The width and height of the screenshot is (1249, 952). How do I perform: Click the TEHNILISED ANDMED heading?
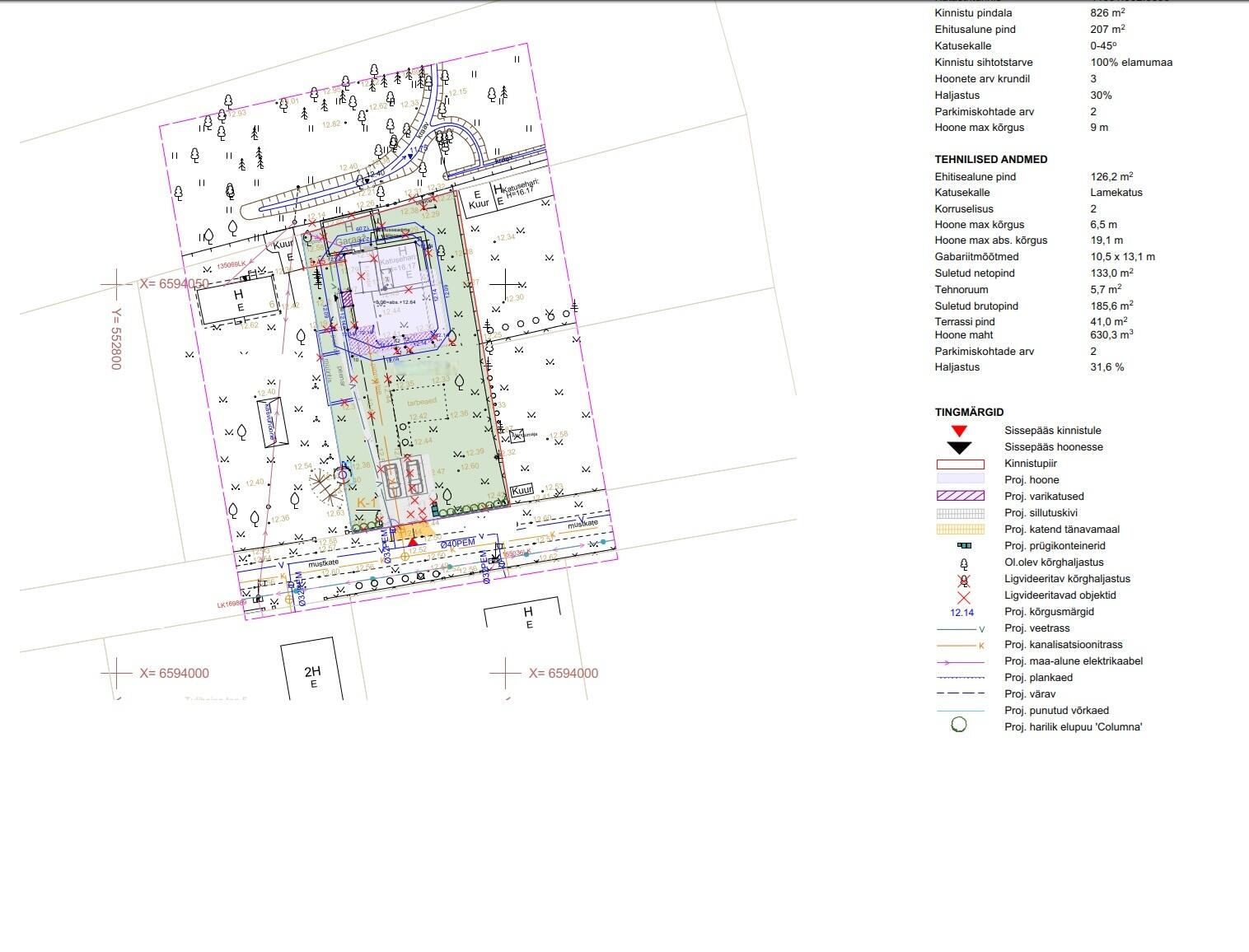tap(990, 160)
